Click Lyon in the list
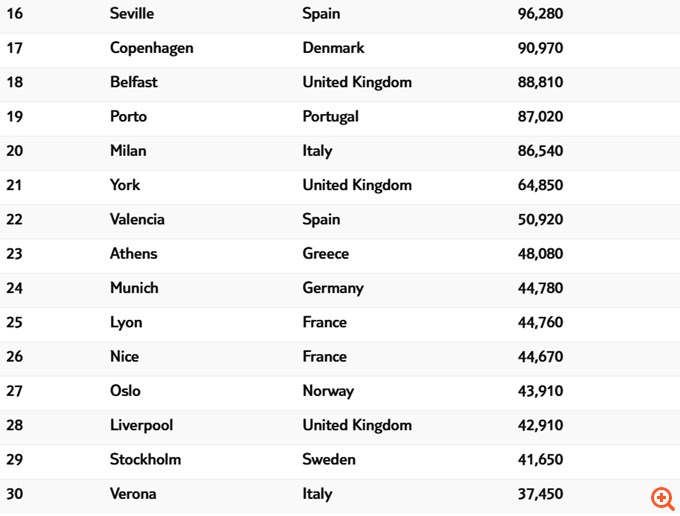The image size is (680, 516). [126, 322]
